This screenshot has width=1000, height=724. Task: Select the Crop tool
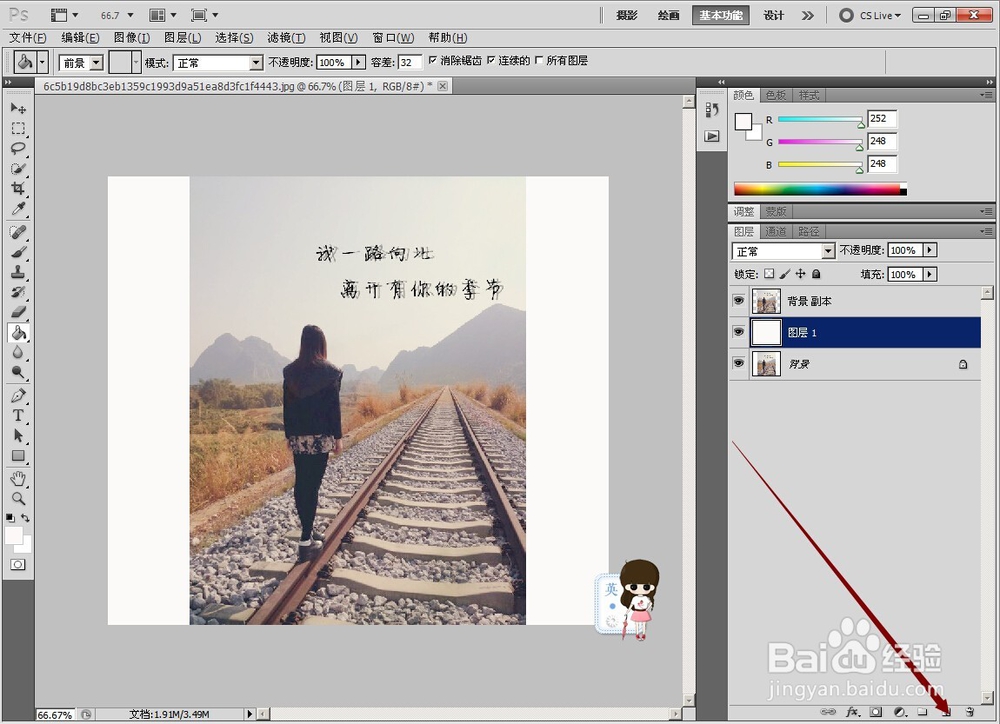(18, 189)
